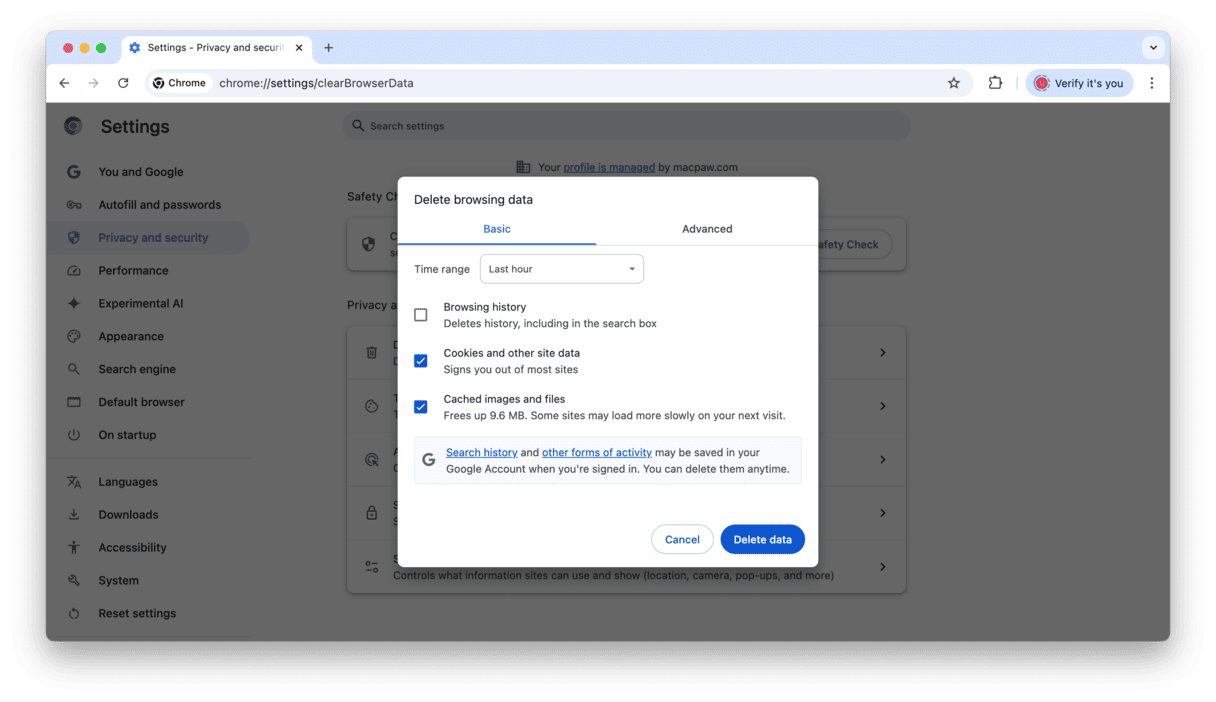The height and width of the screenshot is (702, 1216).
Task: Click the Safety Check button
Action: 855,244
